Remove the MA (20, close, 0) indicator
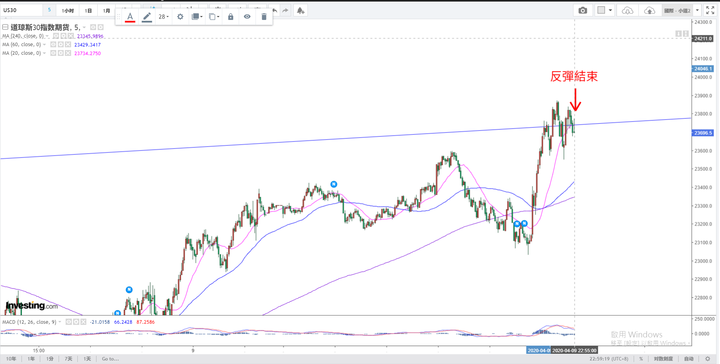The width and height of the screenshot is (720, 364). 67,53
